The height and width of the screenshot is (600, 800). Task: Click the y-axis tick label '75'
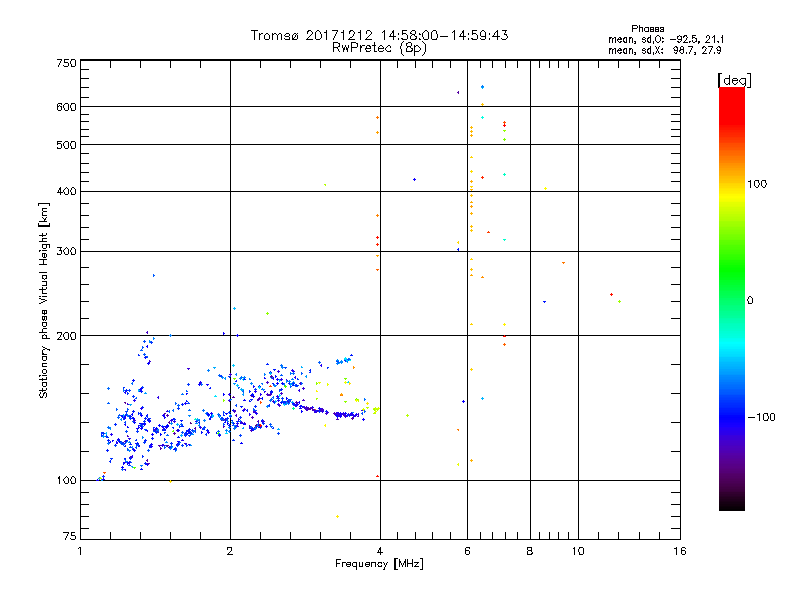(70, 536)
